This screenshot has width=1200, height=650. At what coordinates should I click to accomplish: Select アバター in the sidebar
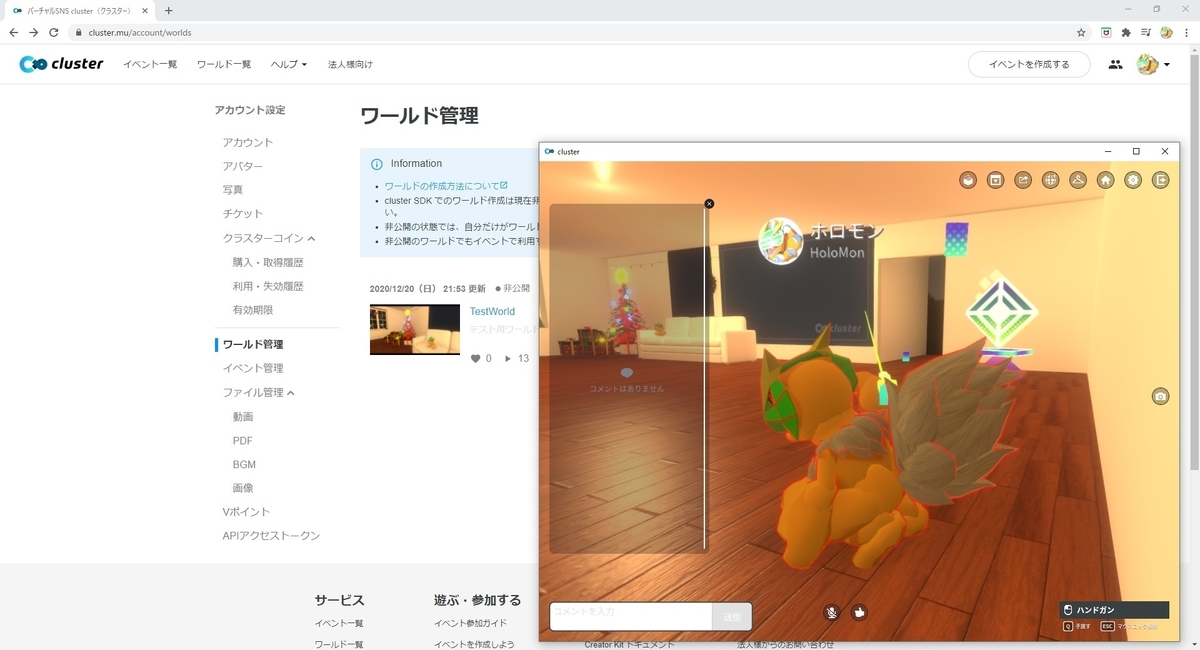pyautogui.click(x=243, y=166)
